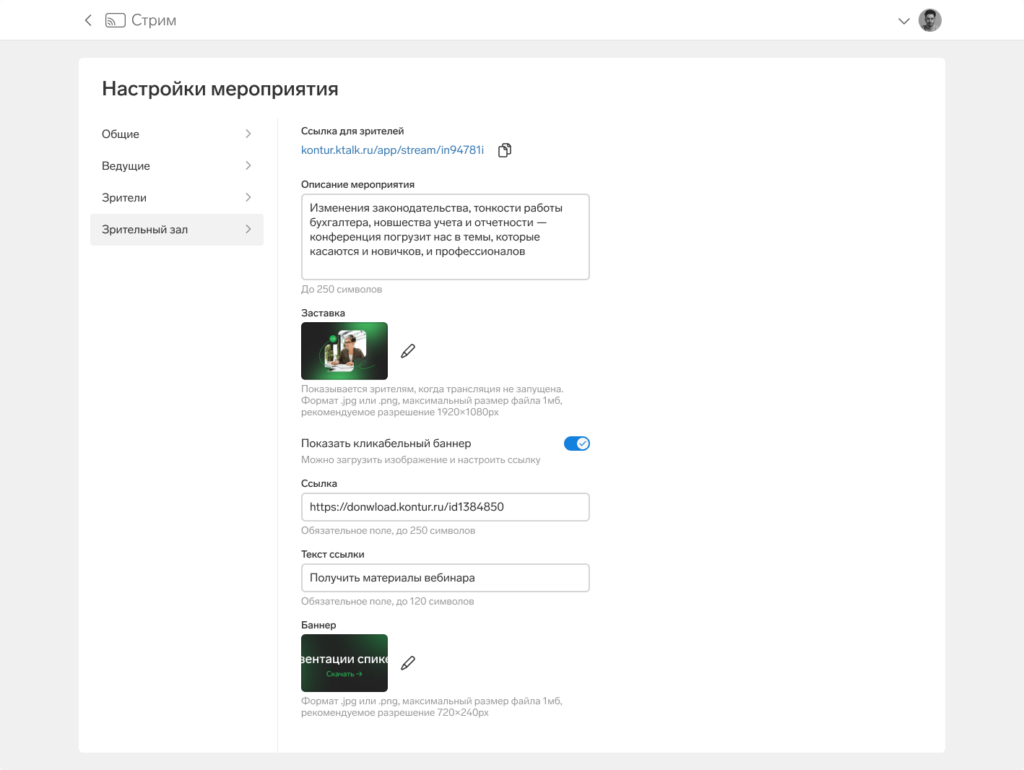Click the Стрим broadcast logo icon
The height and width of the screenshot is (770, 1024).
pyautogui.click(x=116, y=20)
